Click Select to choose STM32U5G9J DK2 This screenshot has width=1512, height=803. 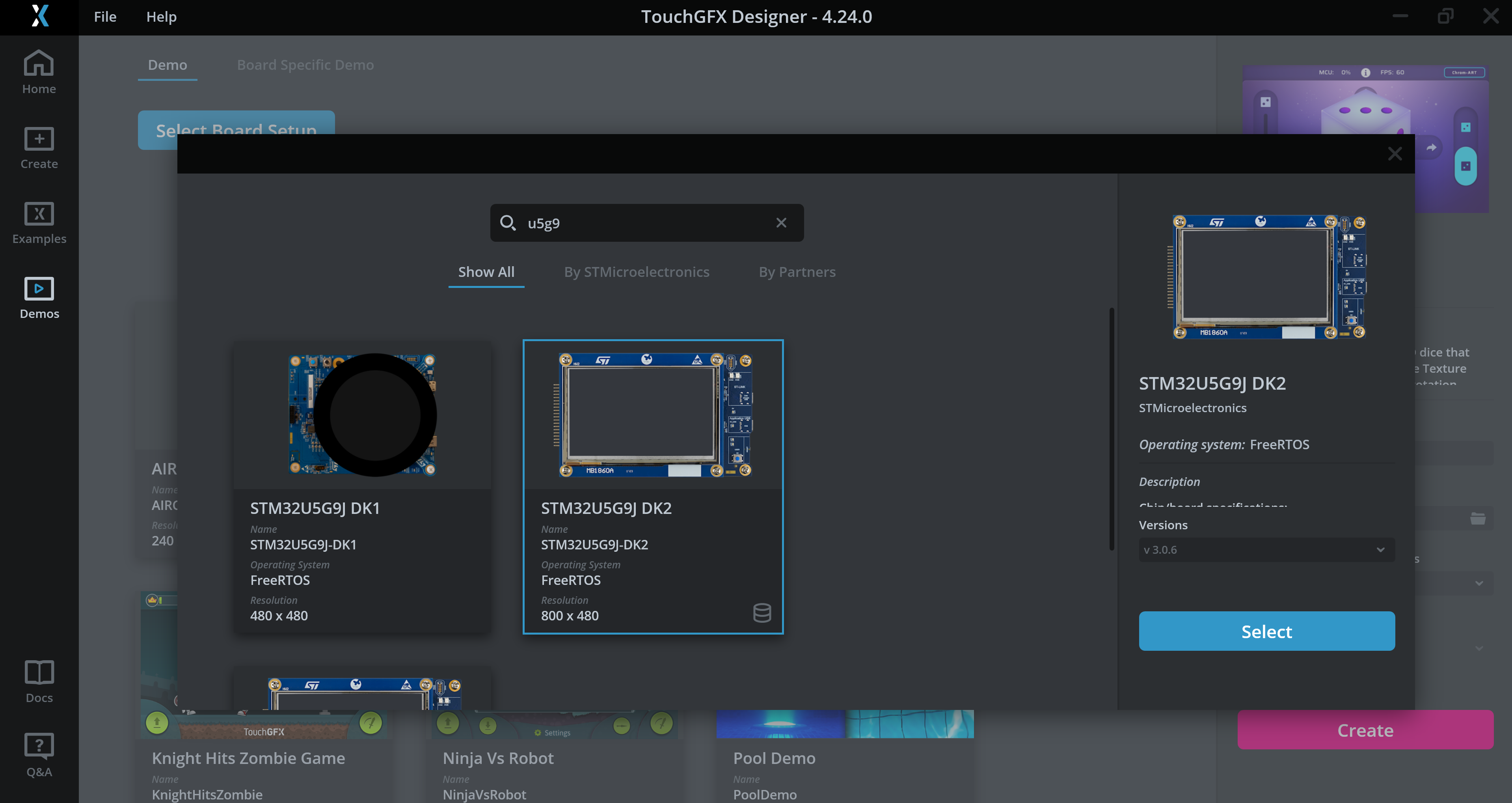point(1266,631)
